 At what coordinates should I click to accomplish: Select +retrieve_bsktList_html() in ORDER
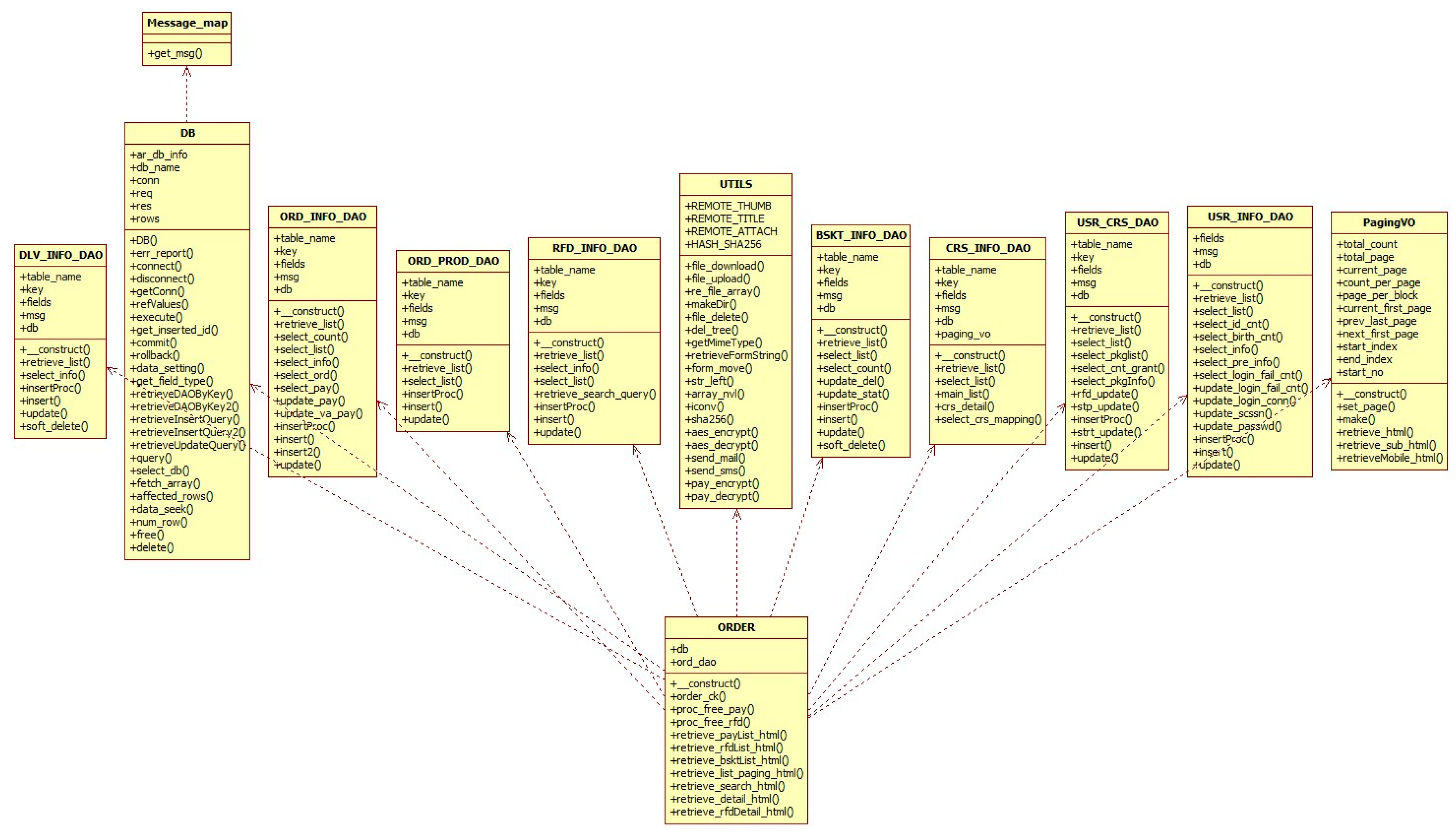click(729, 761)
